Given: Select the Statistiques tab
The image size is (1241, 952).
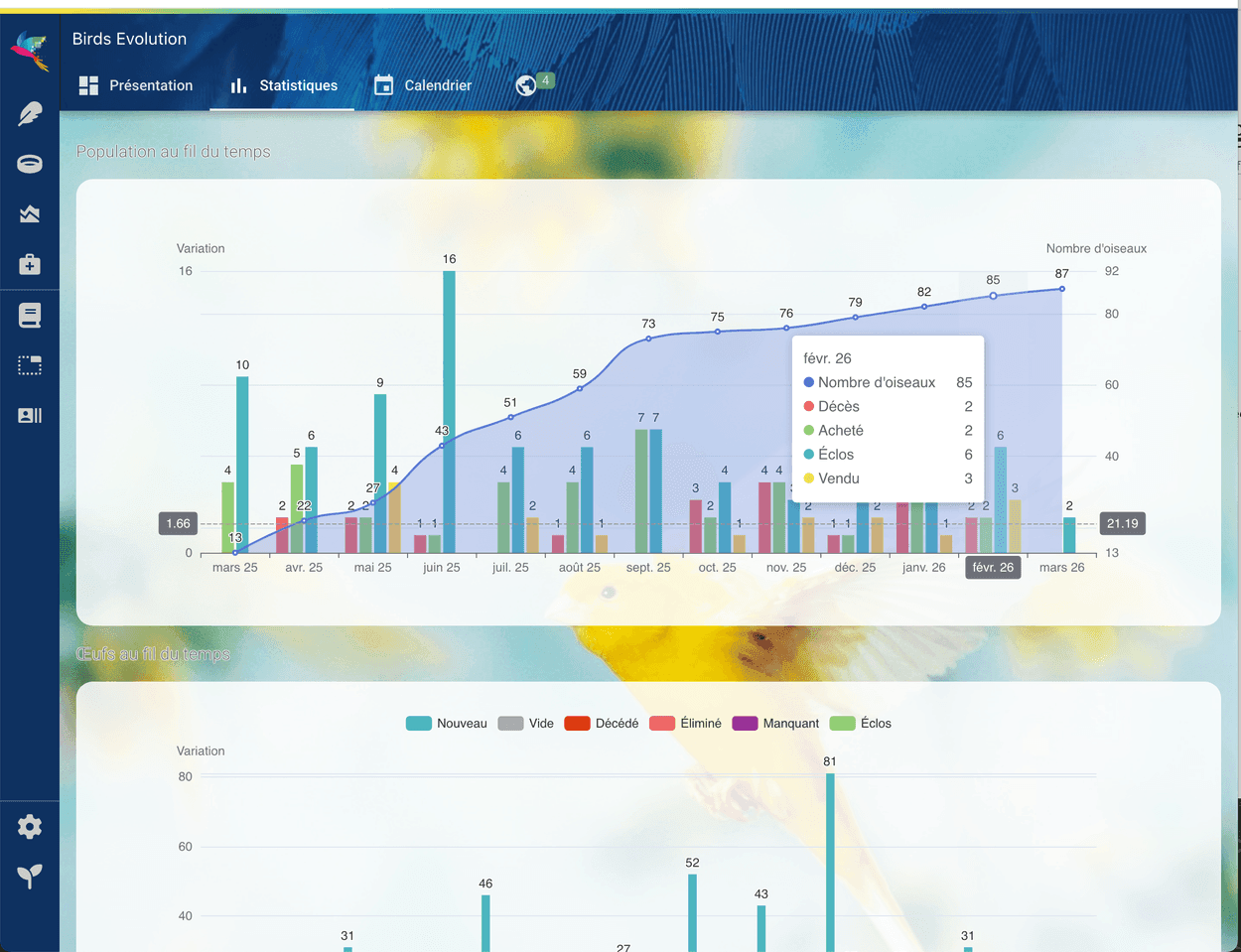Looking at the screenshot, I should coord(283,85).
